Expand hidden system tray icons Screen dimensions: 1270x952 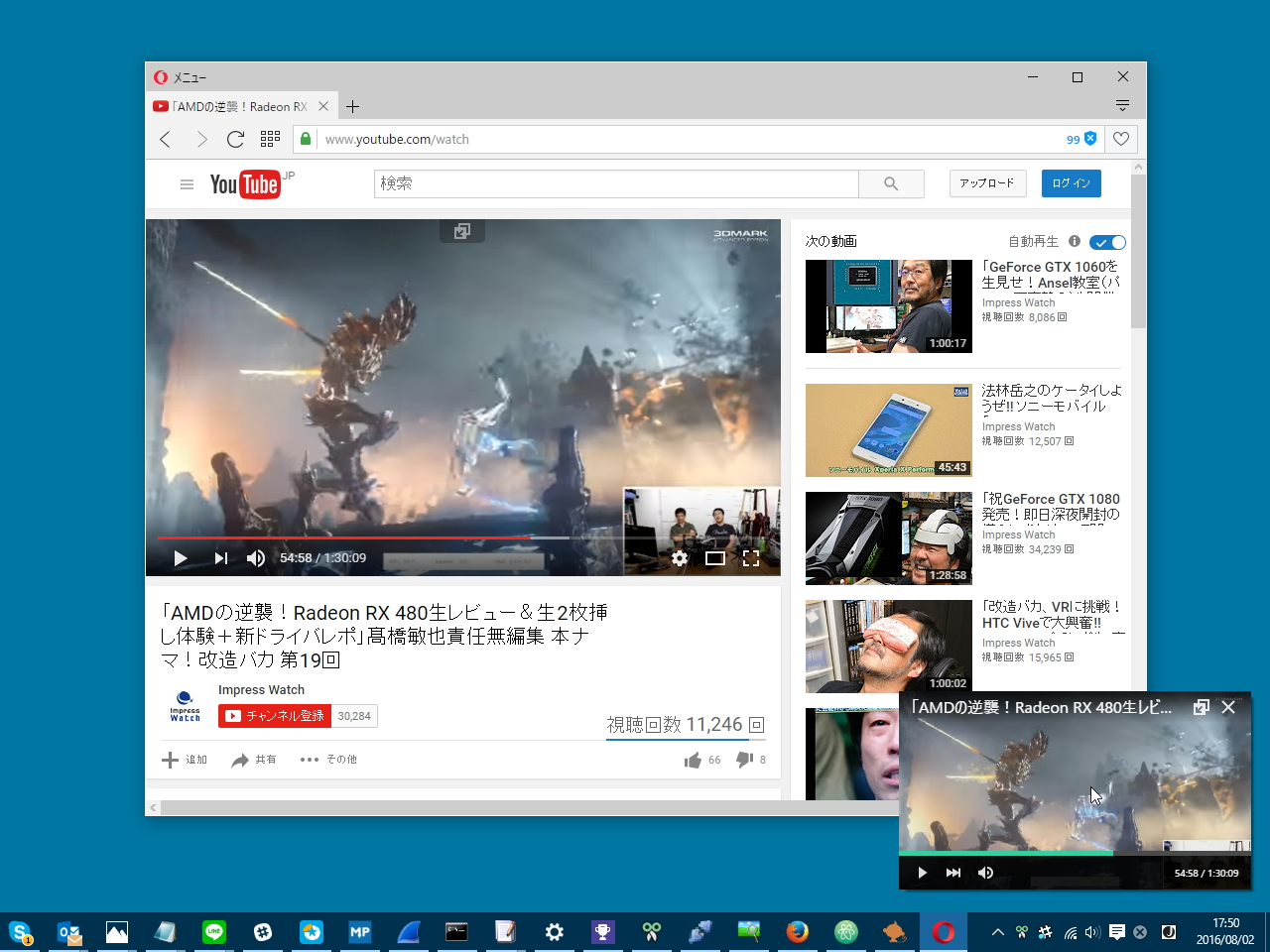pyautogui.click(x=997, y=932)
